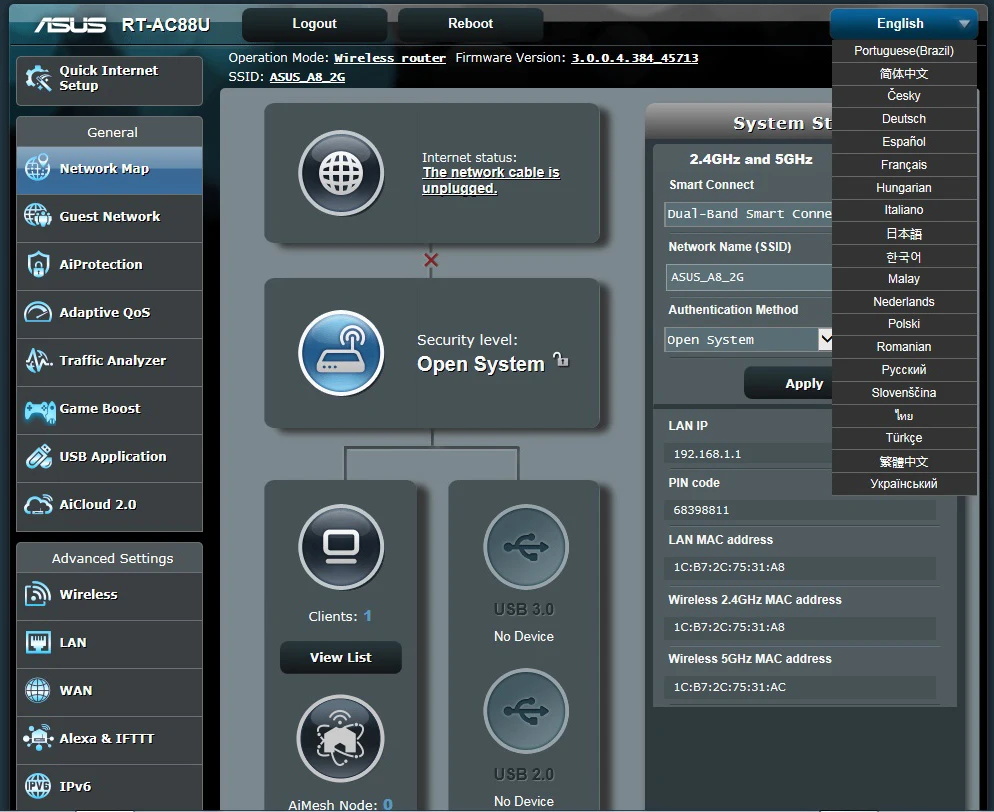Click the Network Name (SSID) input field

[749, 277]
